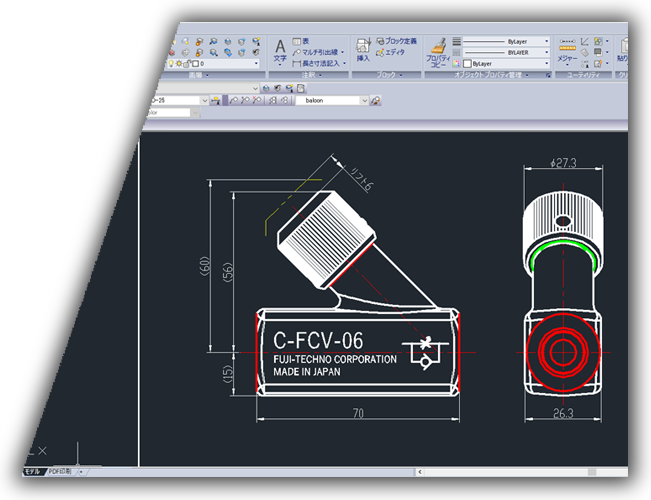Click the point style icon below calculator
This screenshot has height=500, width=651.
585,64
